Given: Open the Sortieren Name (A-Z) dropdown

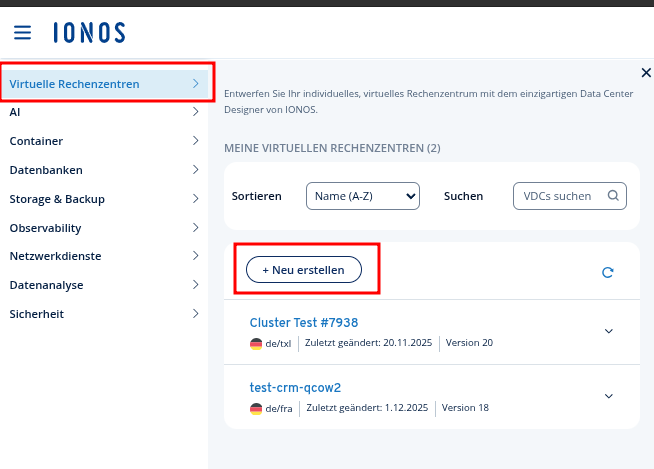Looking at the screenshot, I should coord(362,196).
